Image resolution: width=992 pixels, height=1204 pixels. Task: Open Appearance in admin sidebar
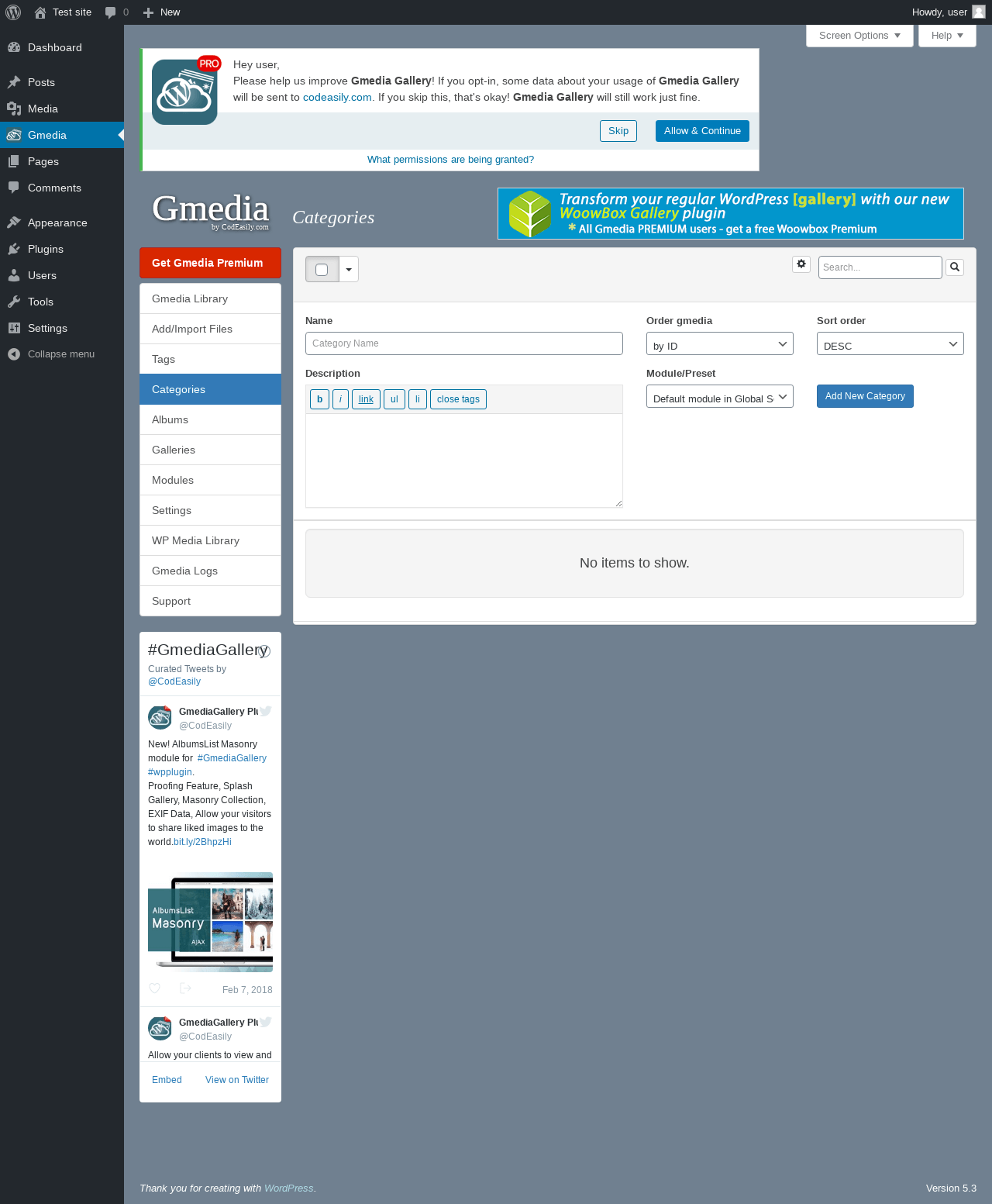[62, 223]
